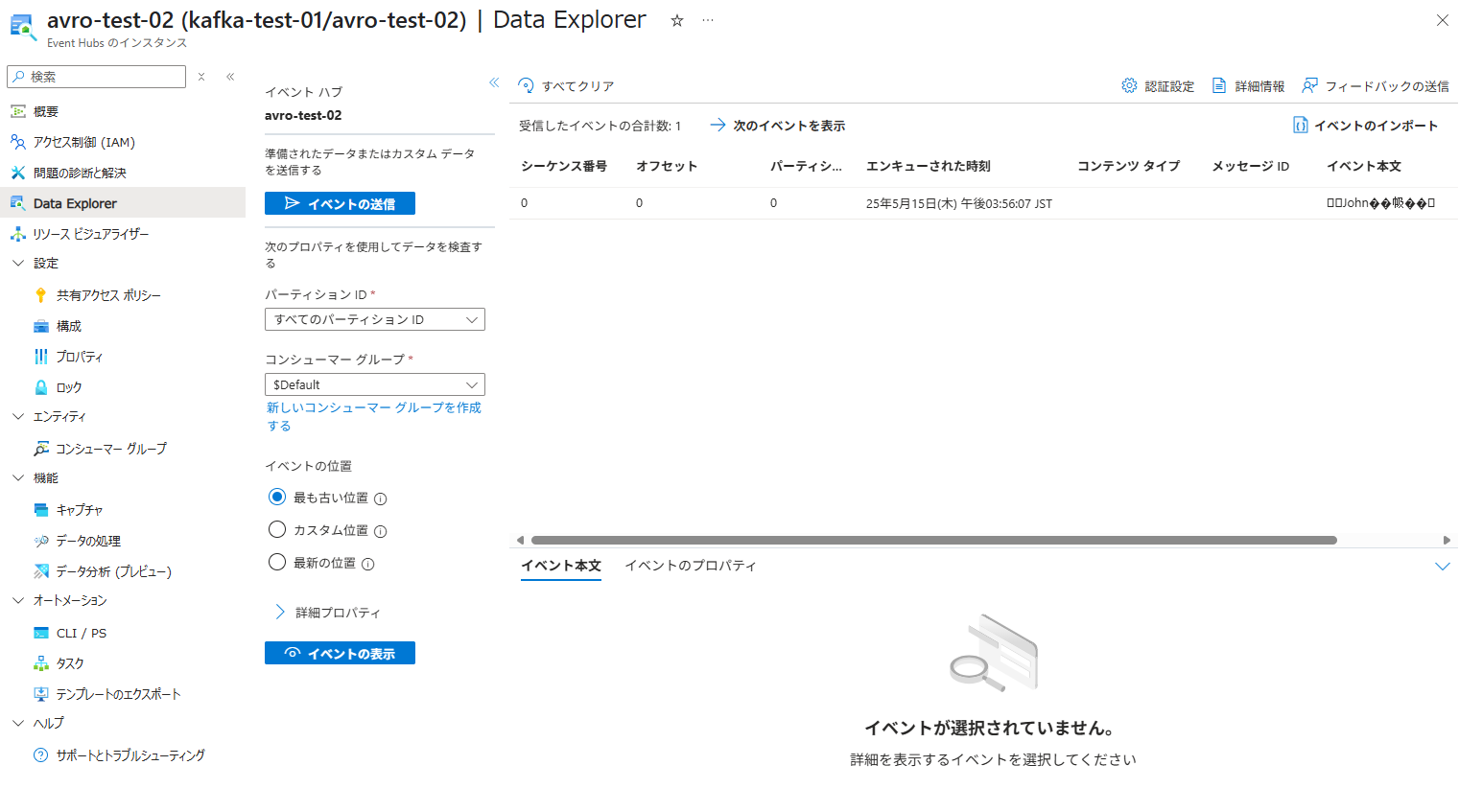Collapse the 設定 section in sidebar

pos(17,263)
